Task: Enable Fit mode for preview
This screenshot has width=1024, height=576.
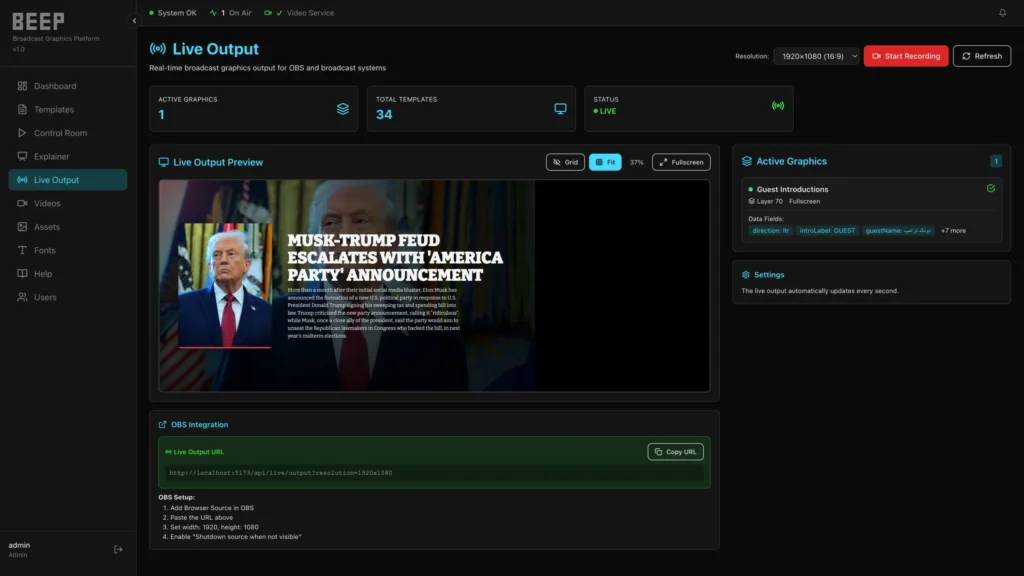Action: tap(605, 162)
